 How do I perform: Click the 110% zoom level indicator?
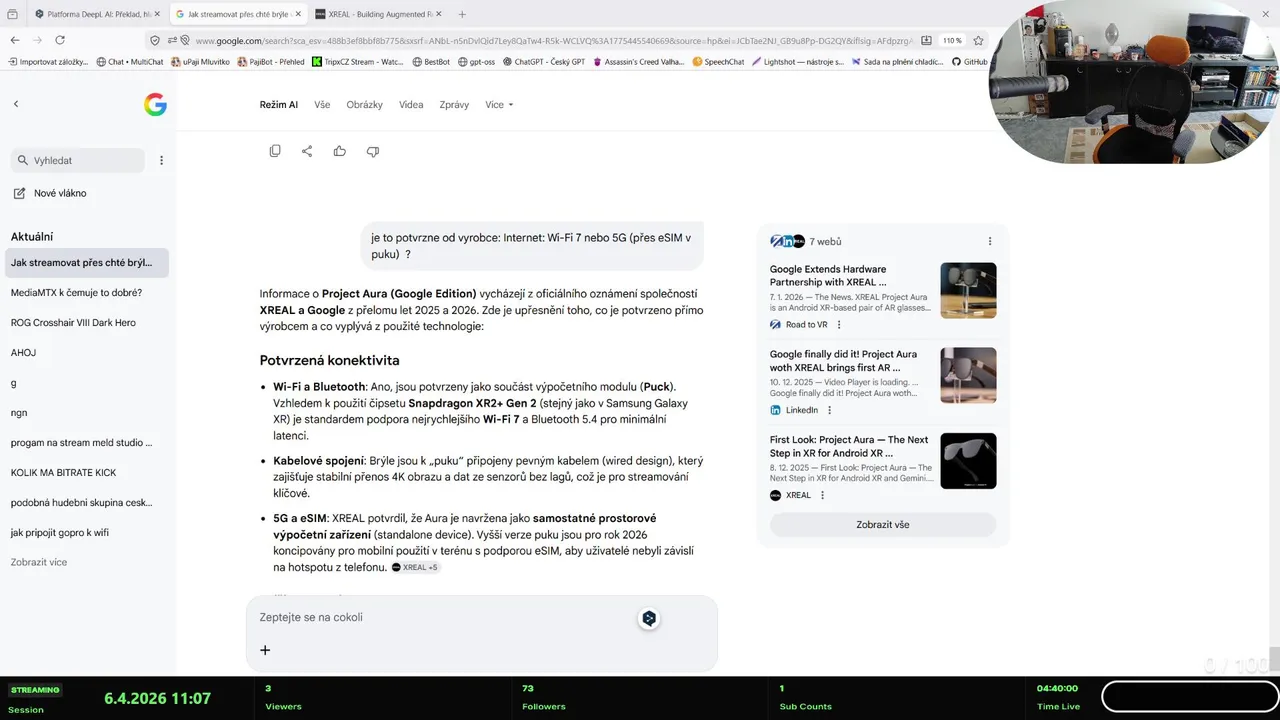[952, 41]
